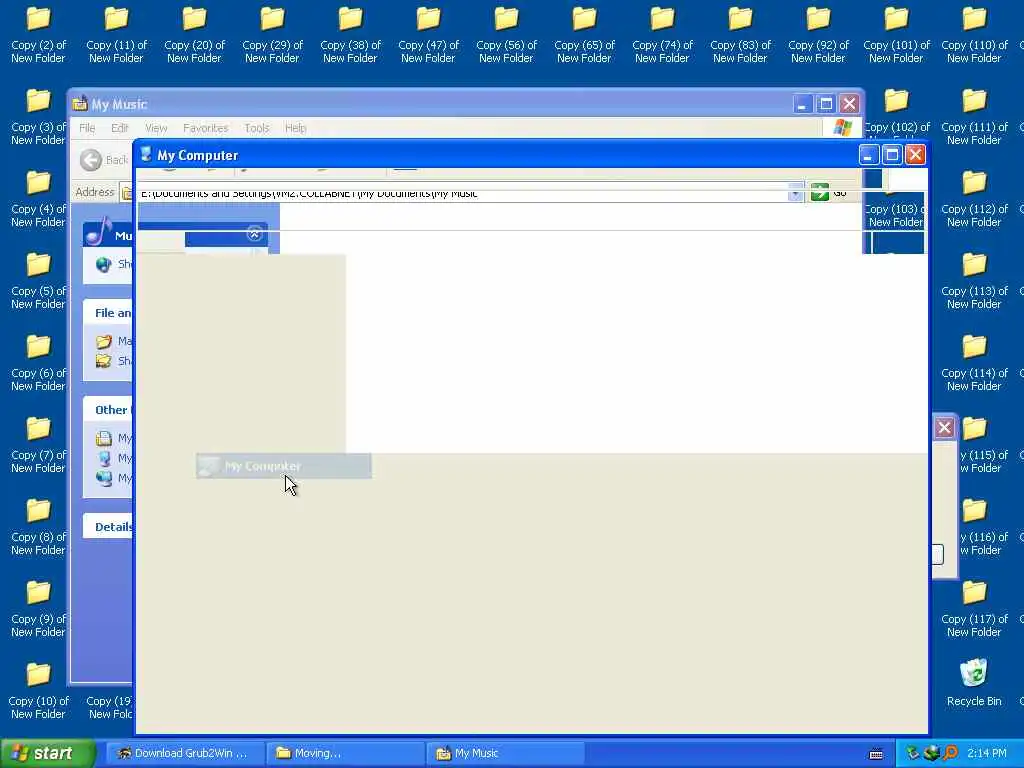Viewport: 1024px width, 768px height.
Task: Collapse the task pane with the chevron
Action: tap(255, 234)
